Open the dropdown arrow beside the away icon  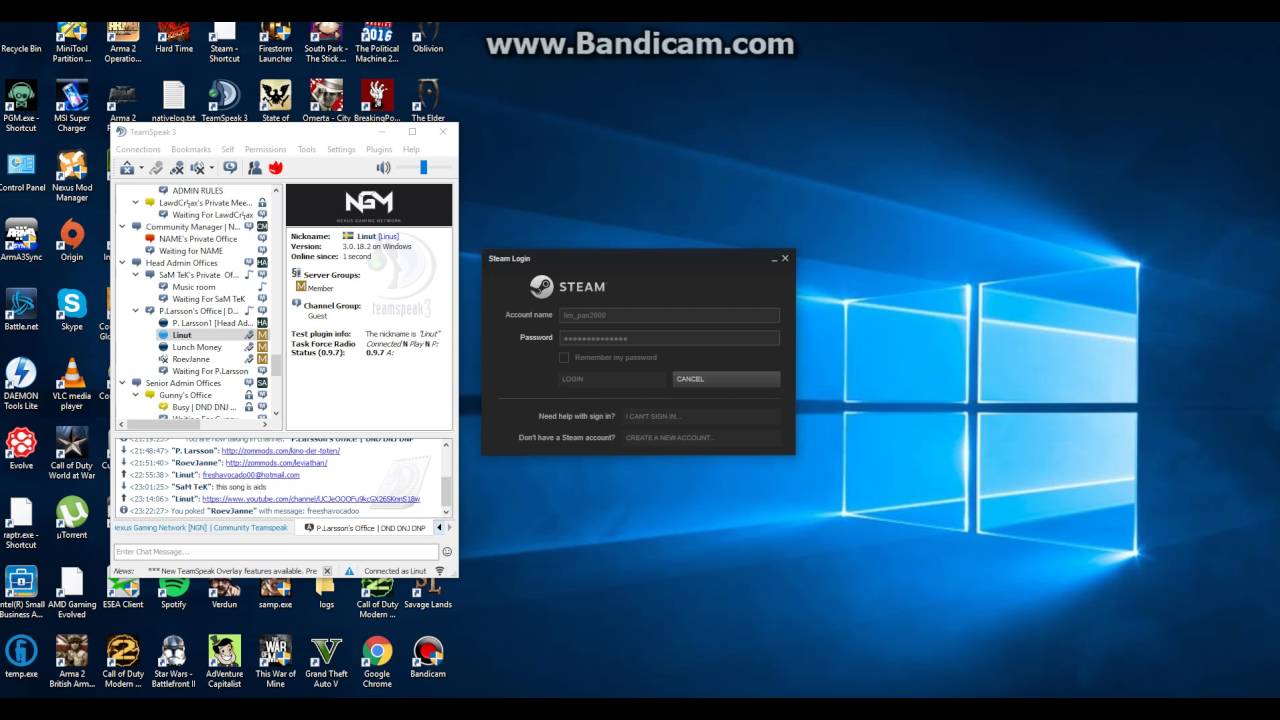click(212, 168)
